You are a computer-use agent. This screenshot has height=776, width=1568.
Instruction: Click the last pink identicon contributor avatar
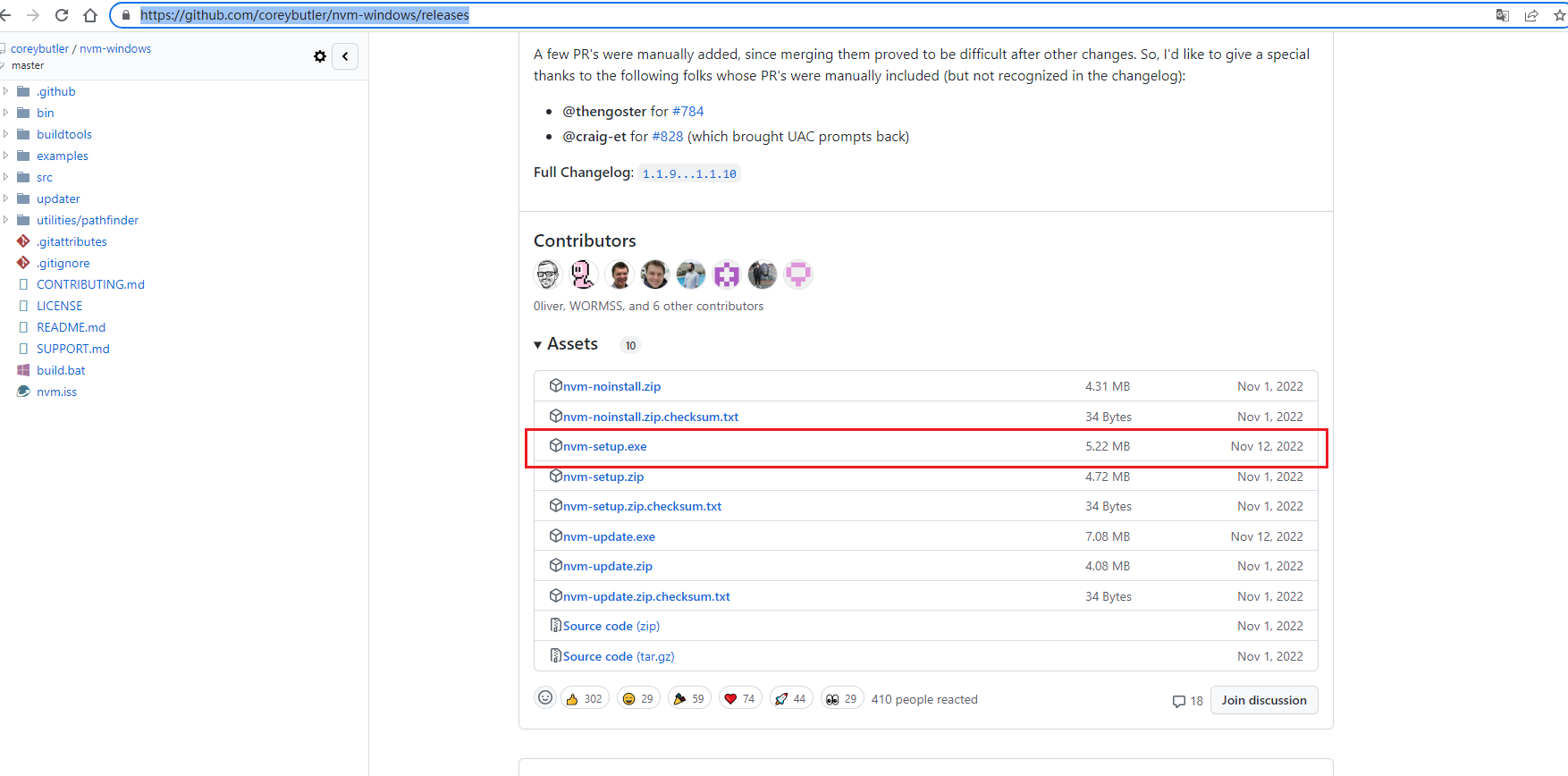pos(798,274)
